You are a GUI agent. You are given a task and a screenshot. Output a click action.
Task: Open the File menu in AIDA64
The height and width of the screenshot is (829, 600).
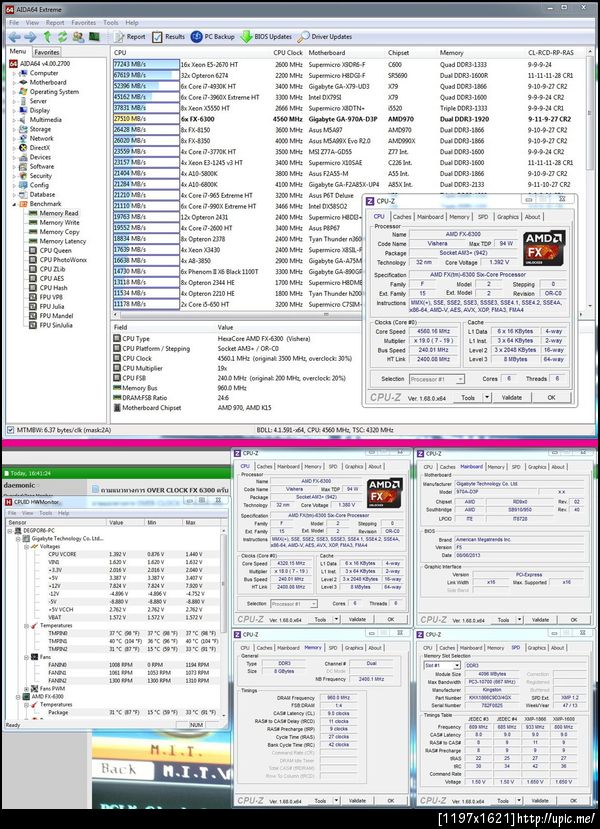pos(14,23)
